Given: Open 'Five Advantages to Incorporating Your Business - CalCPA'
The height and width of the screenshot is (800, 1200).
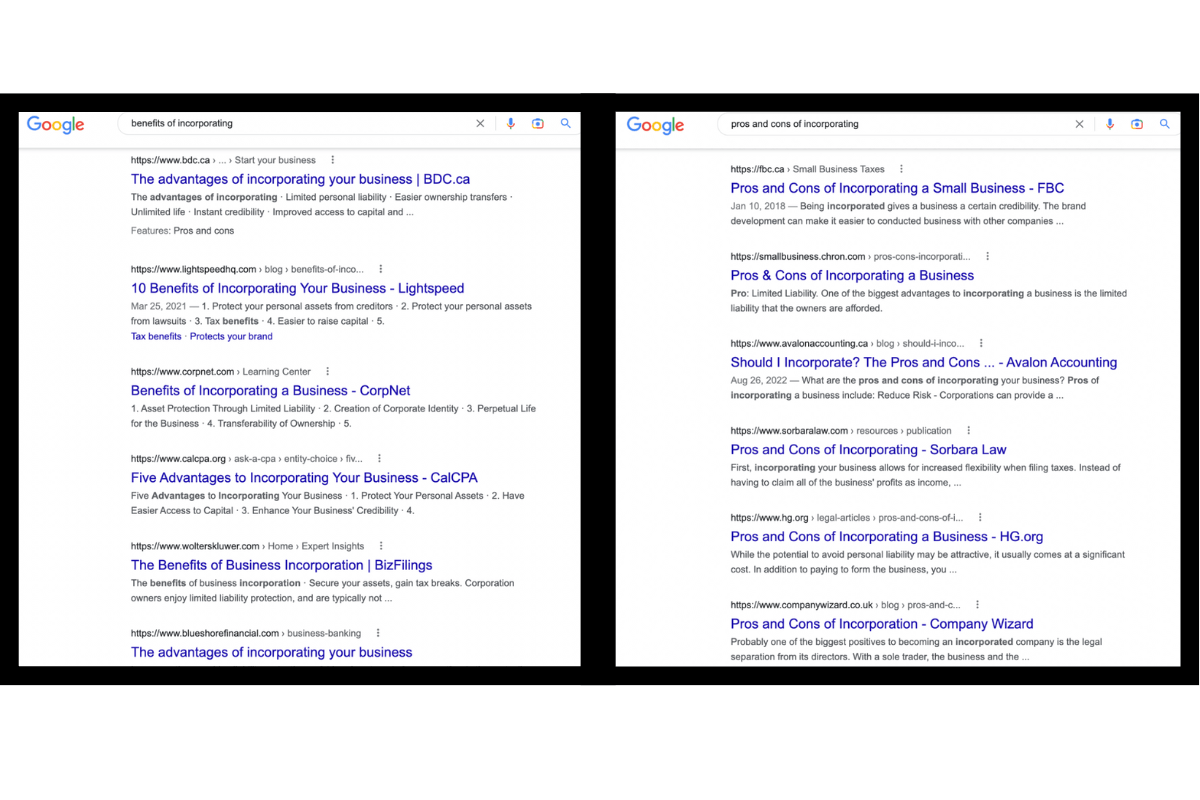Looking at the screenshot, I should pyautogui.click(x=304, y=478).
